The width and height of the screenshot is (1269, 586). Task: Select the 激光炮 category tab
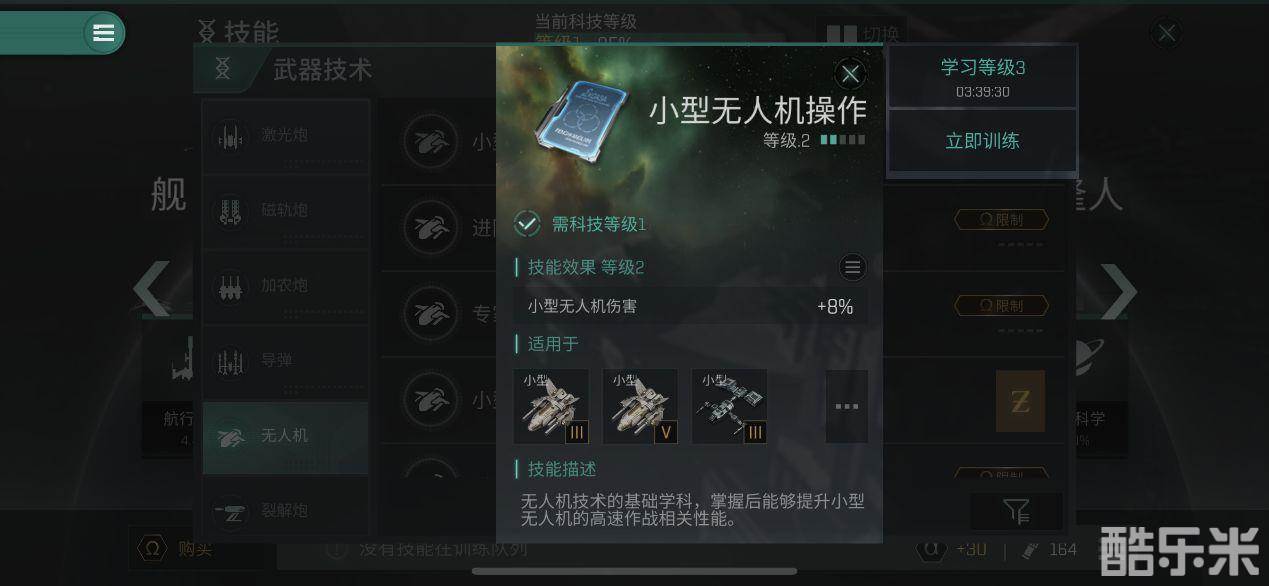coord(285,136)
